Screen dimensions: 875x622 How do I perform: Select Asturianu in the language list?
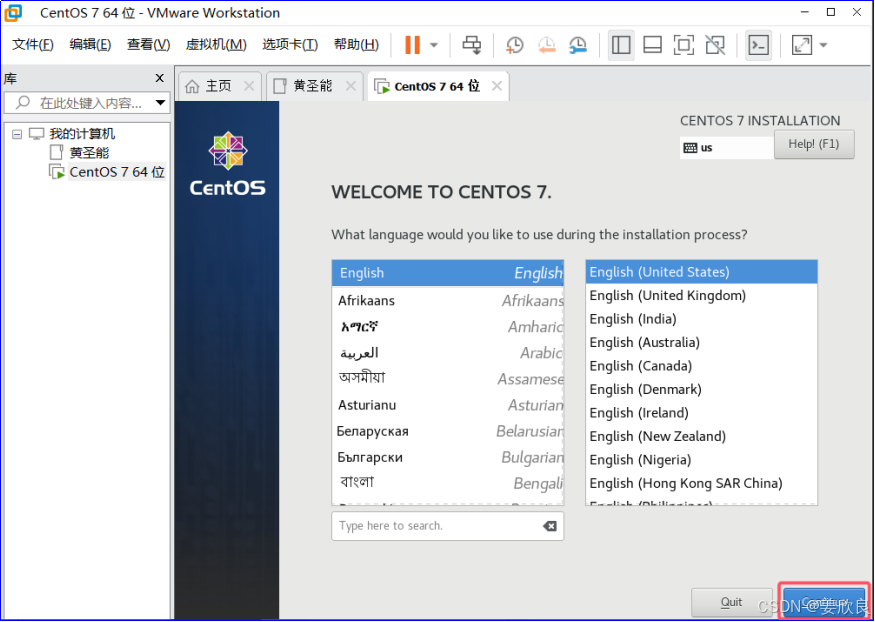(448, 405)
